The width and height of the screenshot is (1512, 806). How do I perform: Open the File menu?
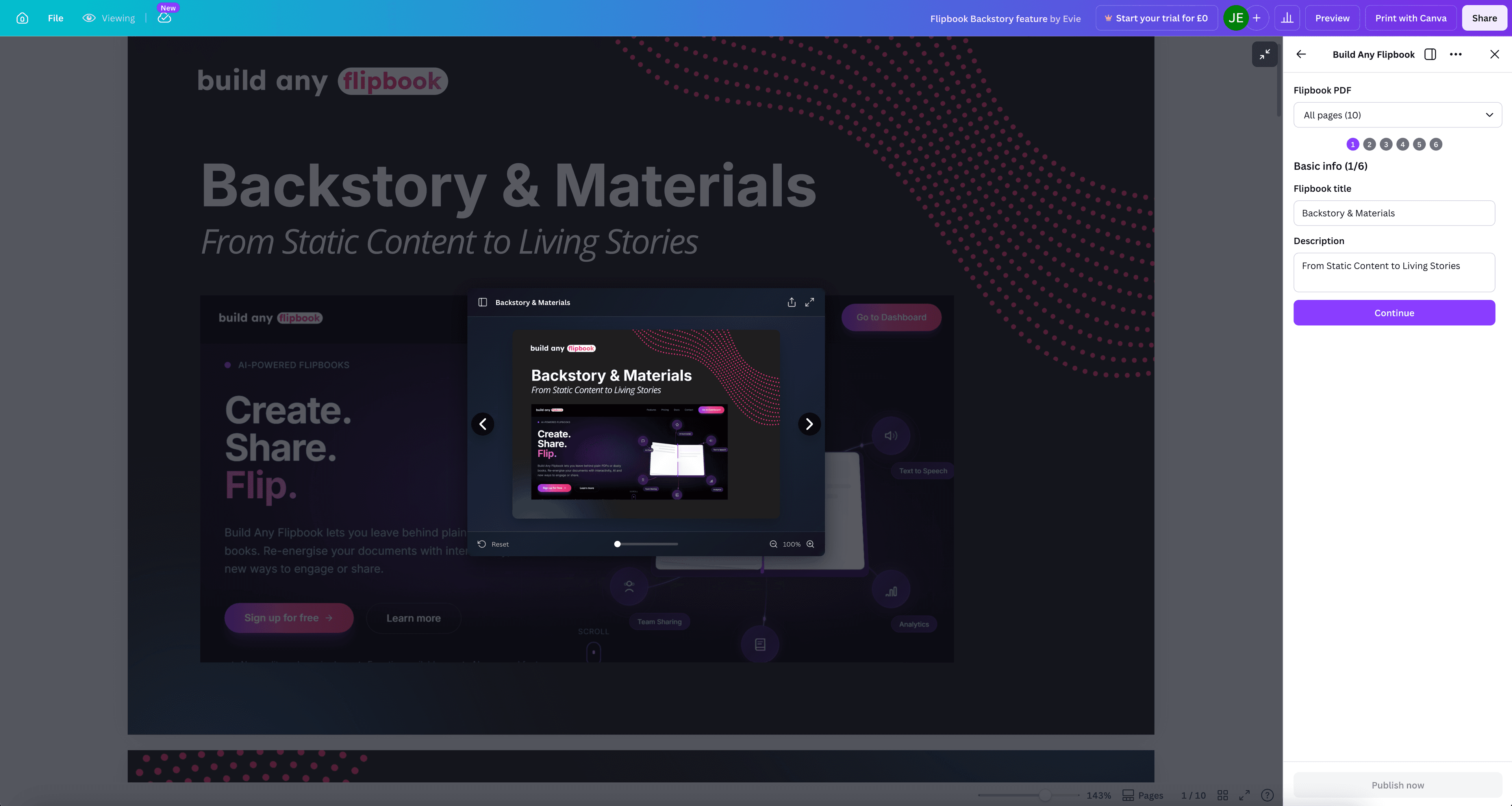click(x=56, y=18)
